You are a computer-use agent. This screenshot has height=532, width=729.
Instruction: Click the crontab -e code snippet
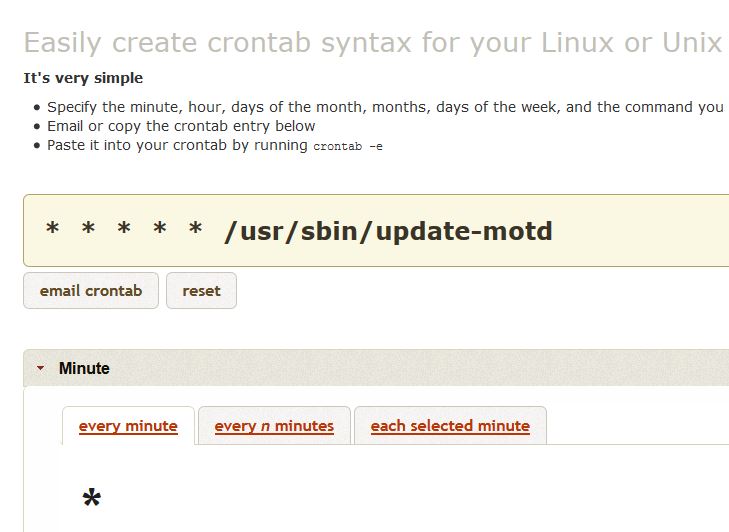click(x=348, y=146)
